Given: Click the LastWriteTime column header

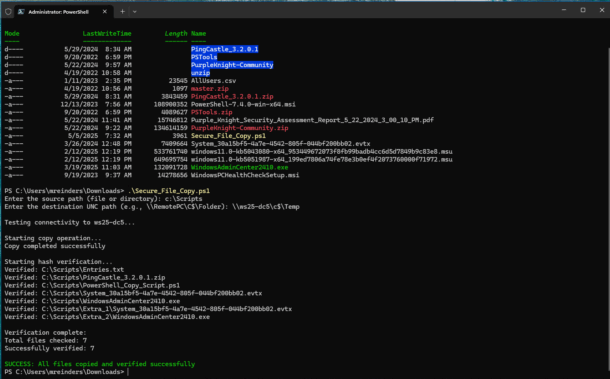Looking at the screenshot, I should pos(107,33).
